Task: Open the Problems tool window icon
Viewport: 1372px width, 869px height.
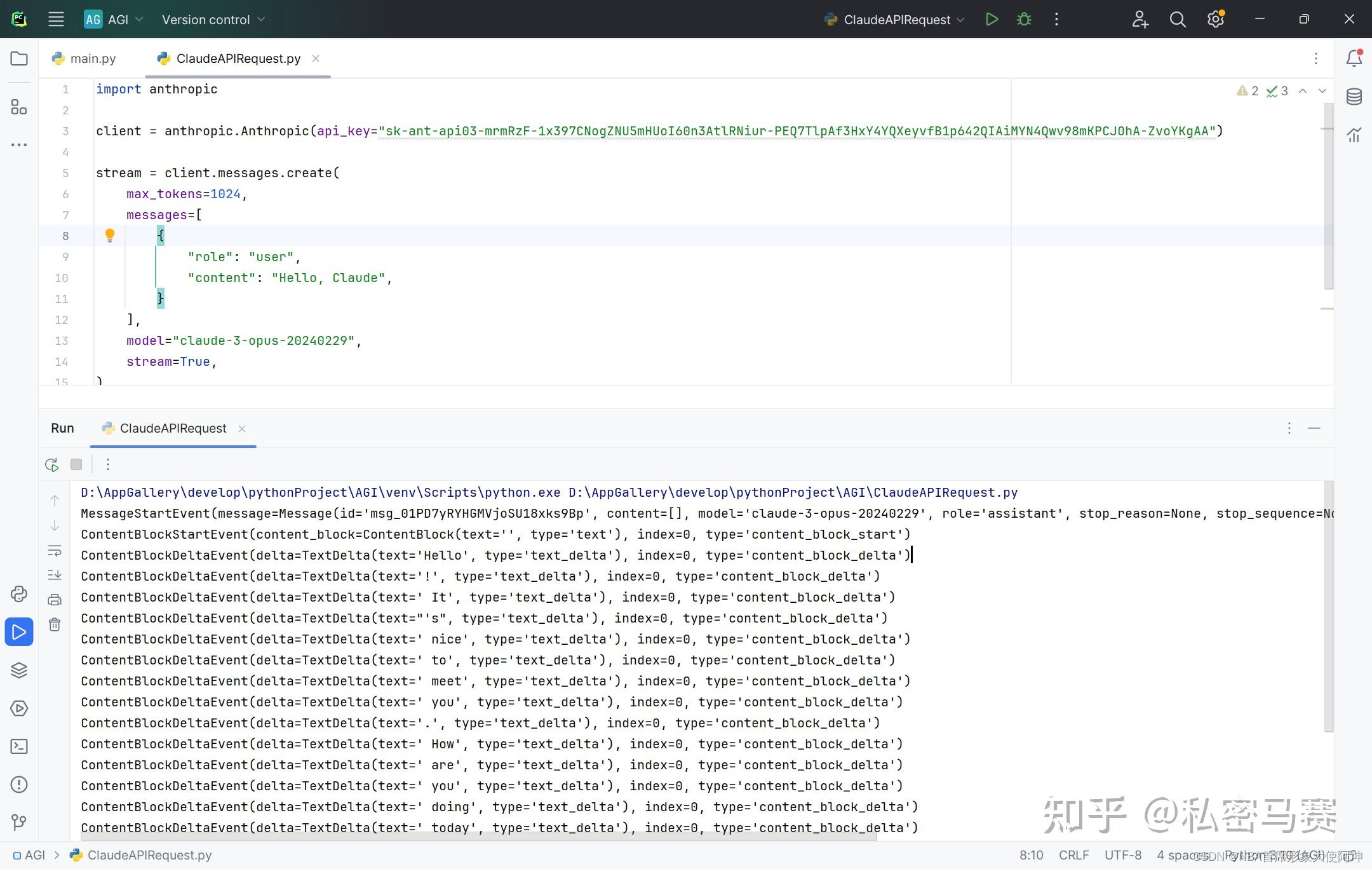Action: pyautogui.click(x=18, y=785)
